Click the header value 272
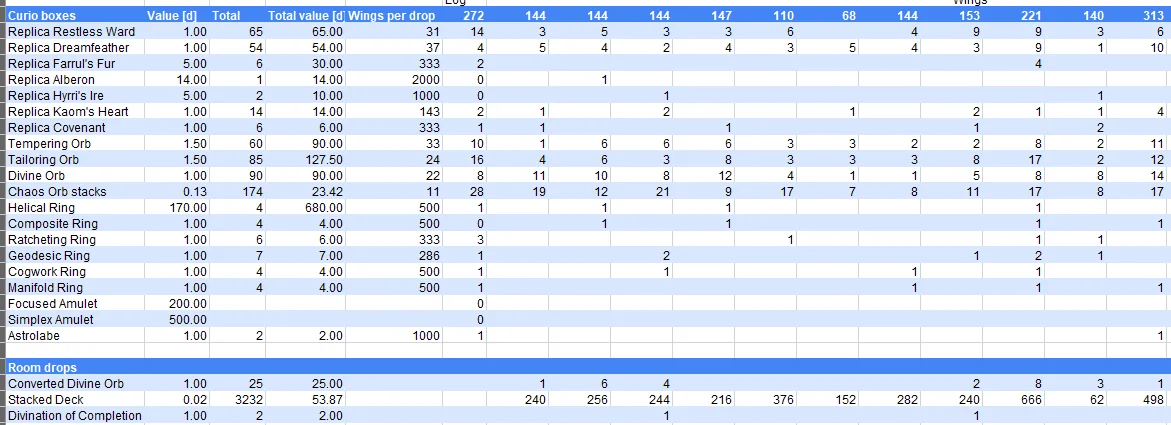The image size is (1171, 425). (x=473, y=16)
